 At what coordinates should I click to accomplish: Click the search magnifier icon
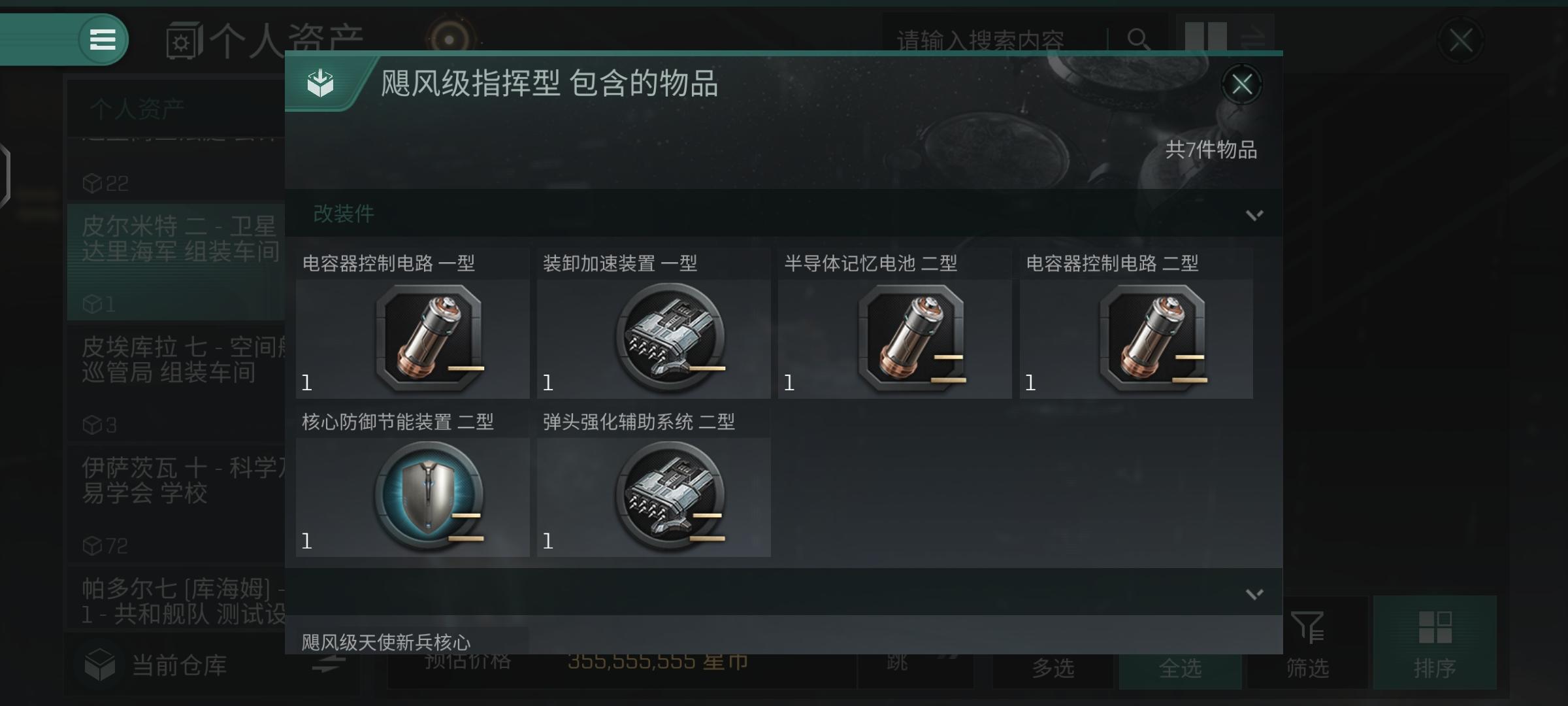pyautogui.click(x=1138, y=39)
